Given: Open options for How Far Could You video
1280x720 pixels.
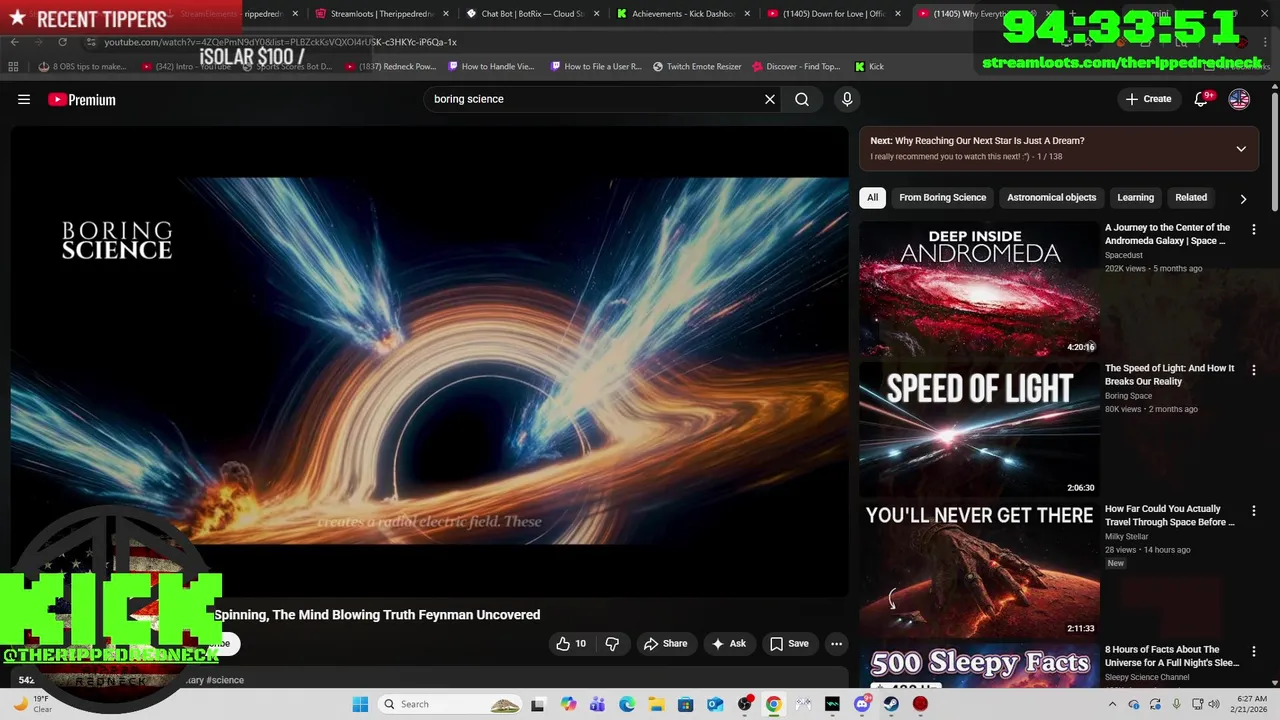Looking at the screenshot, I should click(x=1254, y=511).
